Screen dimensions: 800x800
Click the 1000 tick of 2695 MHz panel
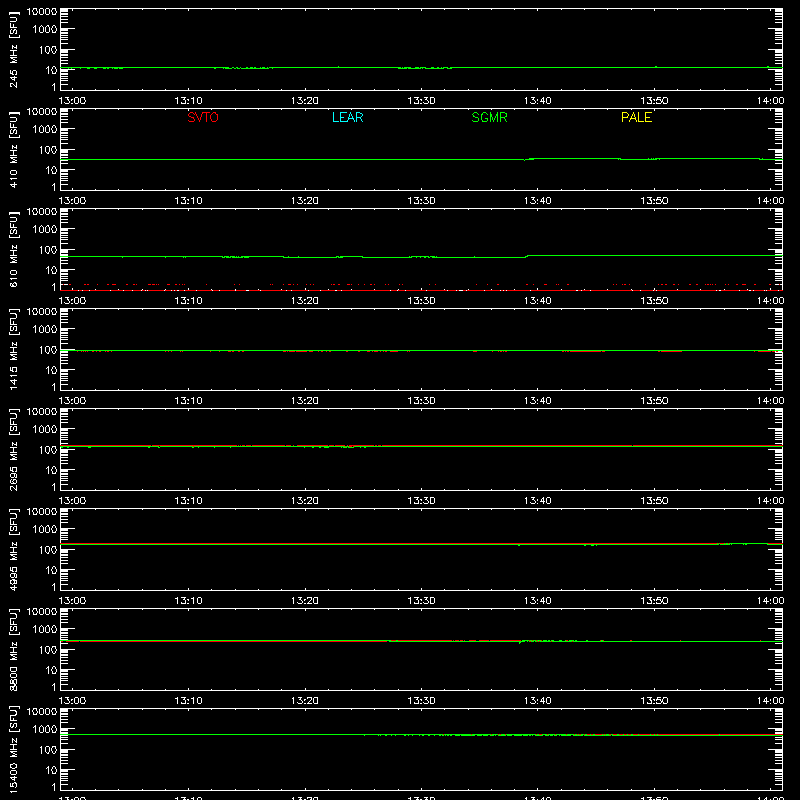point(45,430)
